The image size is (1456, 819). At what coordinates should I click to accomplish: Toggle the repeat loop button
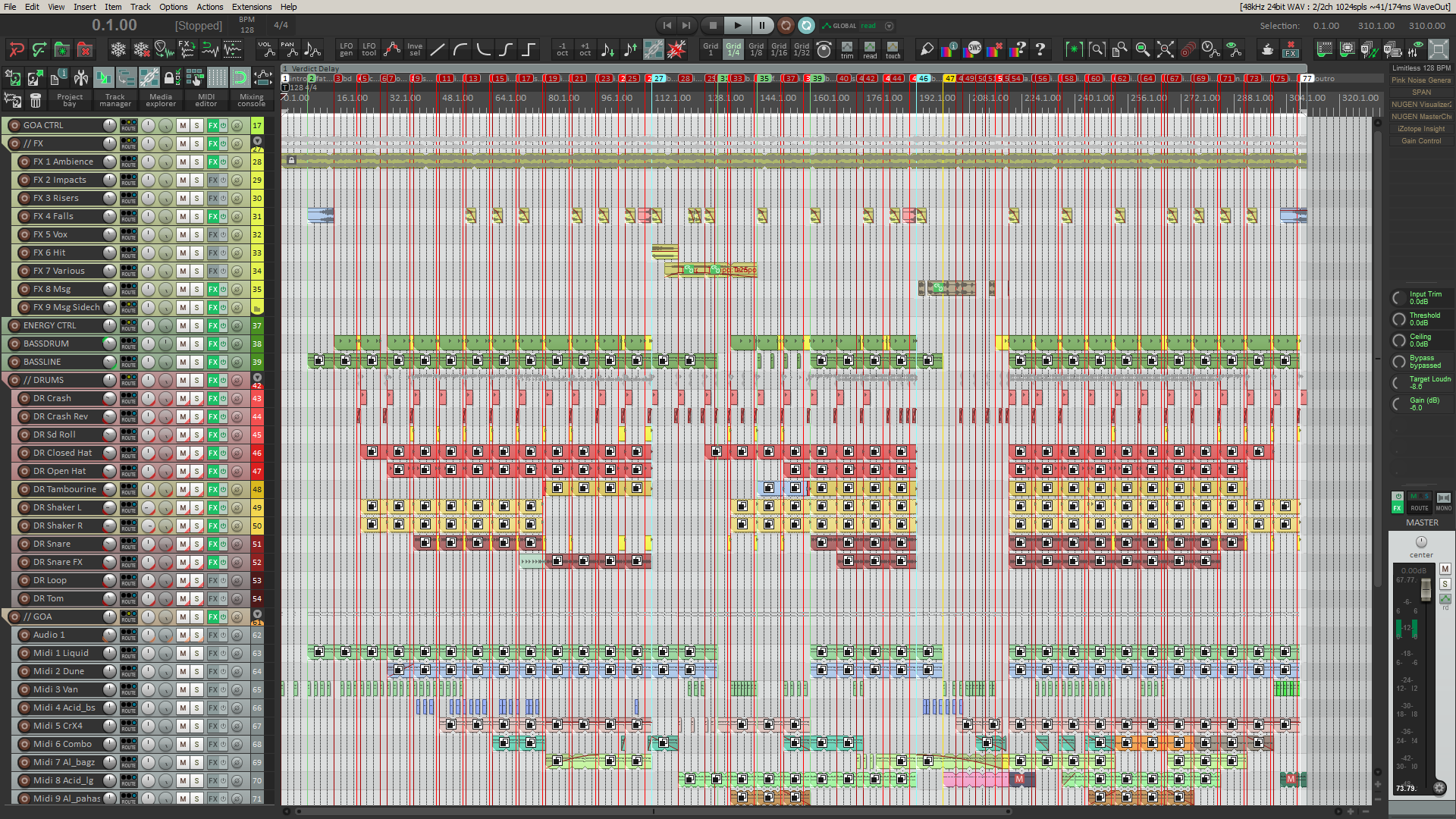coord(807,26)
